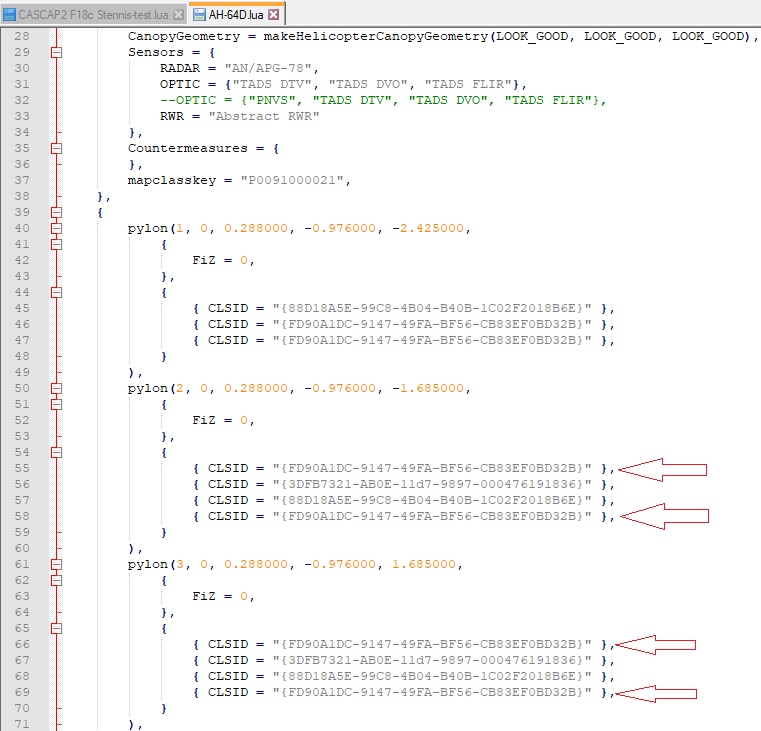This screenshot has height=731, width=761.
Task: Click the CLSID FD90A1DC string on line 55
Action: 432,468
